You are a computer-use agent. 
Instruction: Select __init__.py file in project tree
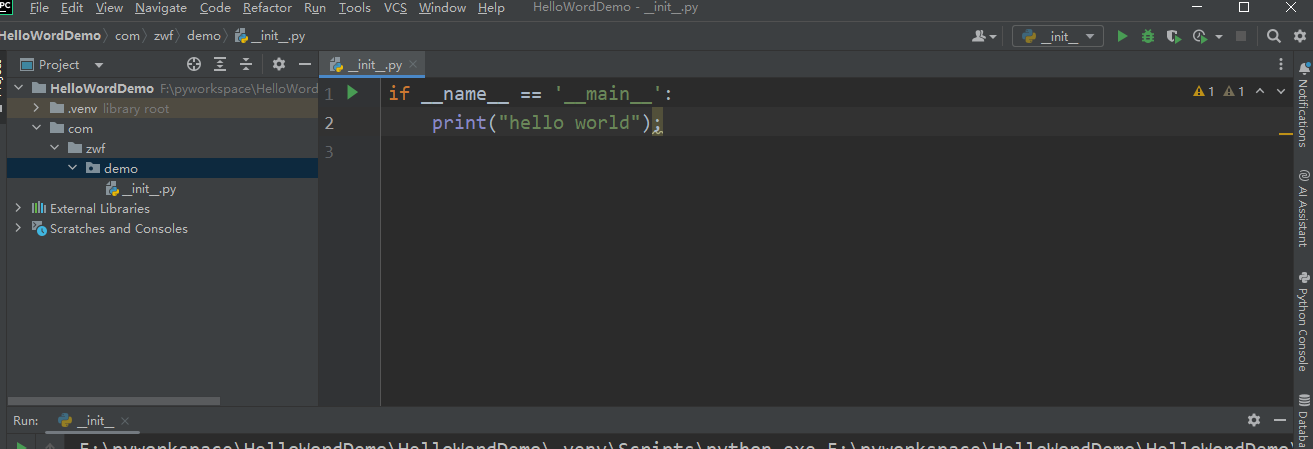[x=150, y=188]
